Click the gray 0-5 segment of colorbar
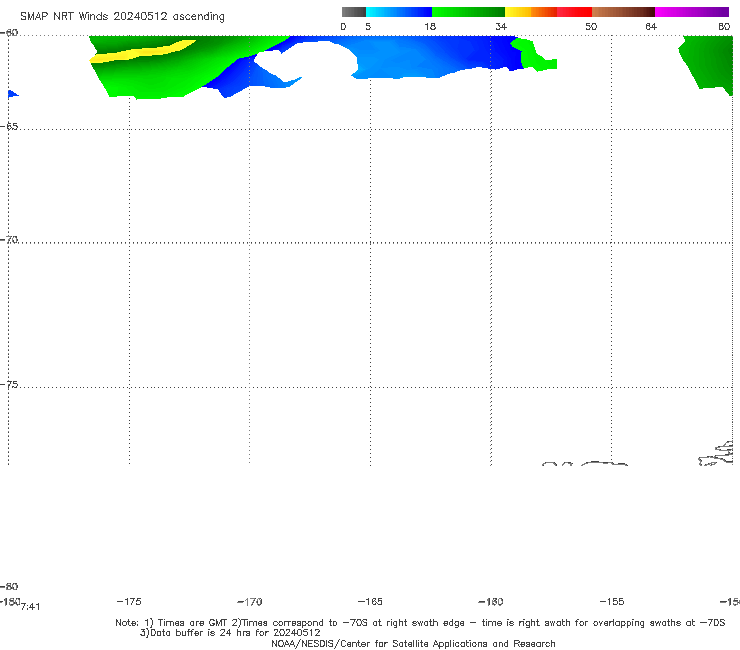740x650 pixels. click(x=353, y=12)
